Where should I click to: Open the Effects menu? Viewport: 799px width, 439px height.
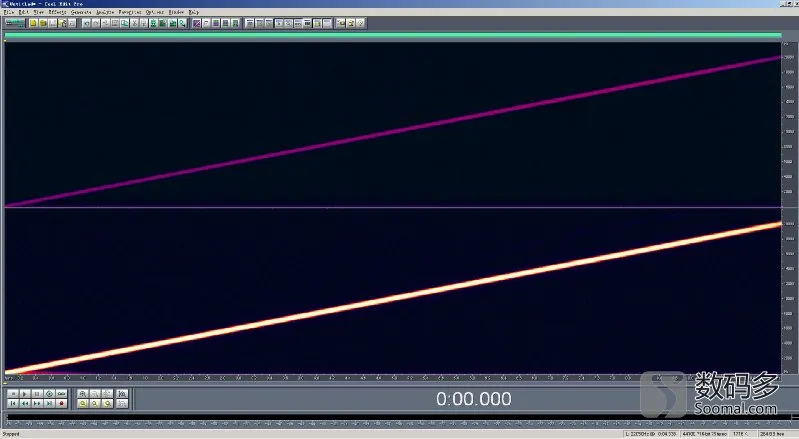(x=58, y=12)
